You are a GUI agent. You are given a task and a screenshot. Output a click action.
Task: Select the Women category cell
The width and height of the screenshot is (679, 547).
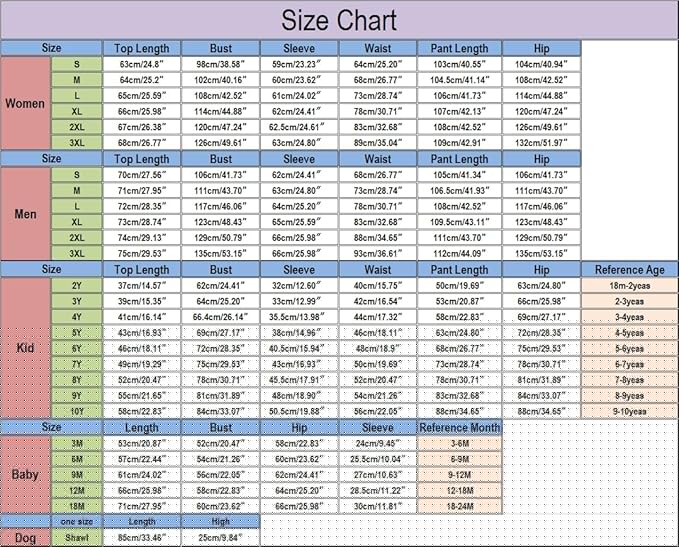tap(26, 103)
